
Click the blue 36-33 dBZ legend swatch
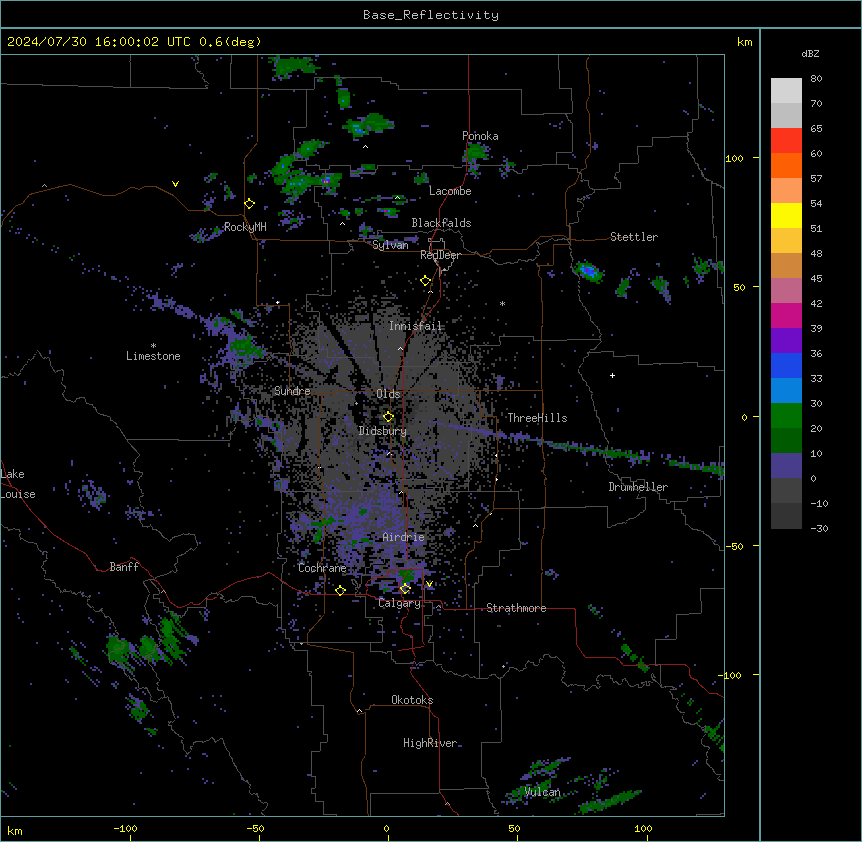click(786, 365)
